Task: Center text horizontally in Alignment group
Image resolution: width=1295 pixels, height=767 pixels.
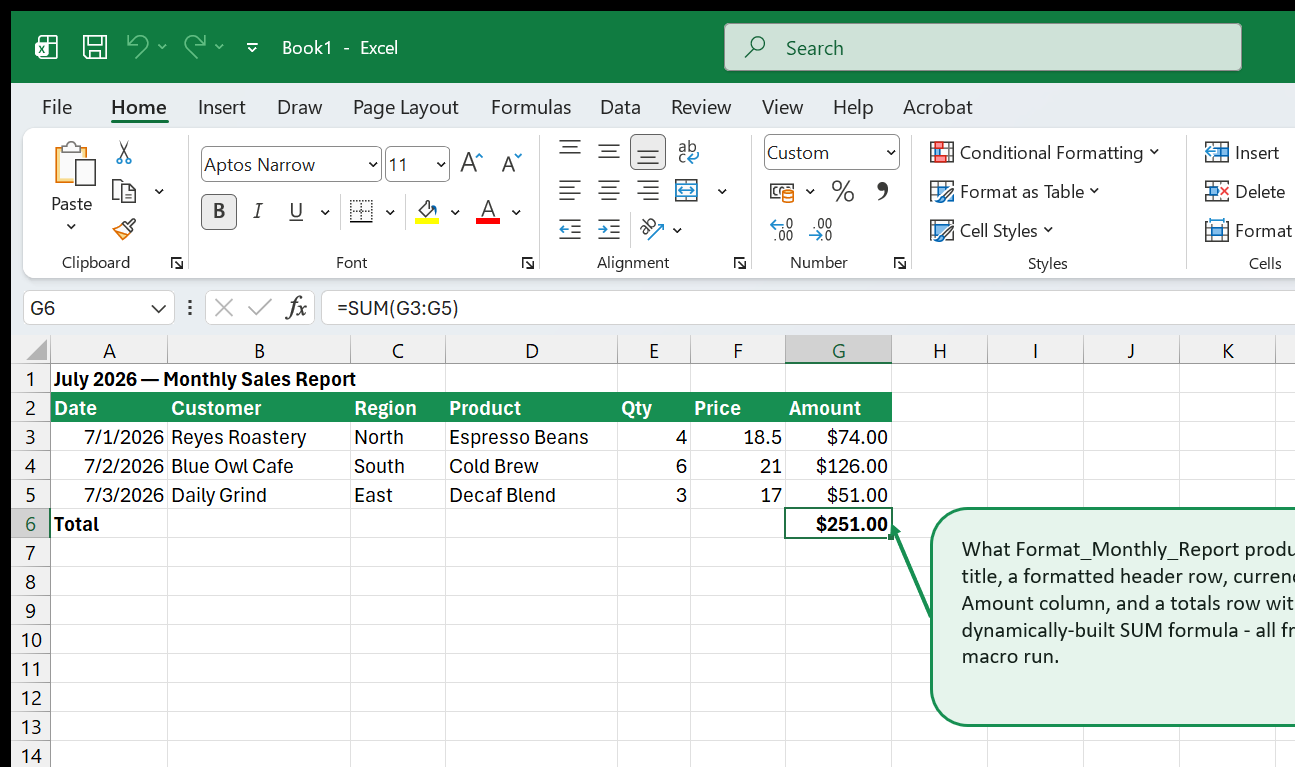Action: click(x=609, y=190)
